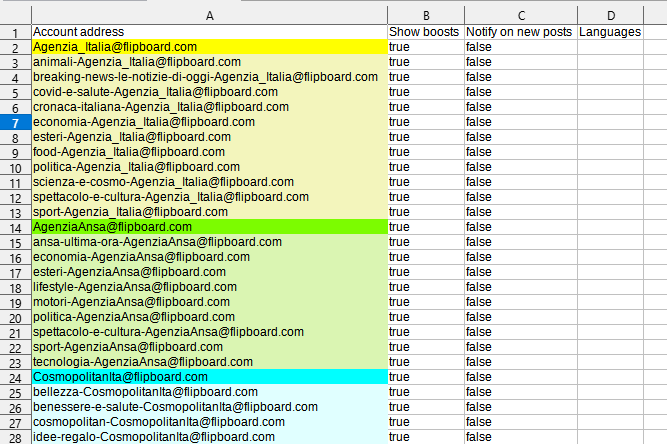Select cell tecnologia-AgenziaAnsa@flipboard.com
The height and width of the screenshot is (444, 667).
pos(210,362)
